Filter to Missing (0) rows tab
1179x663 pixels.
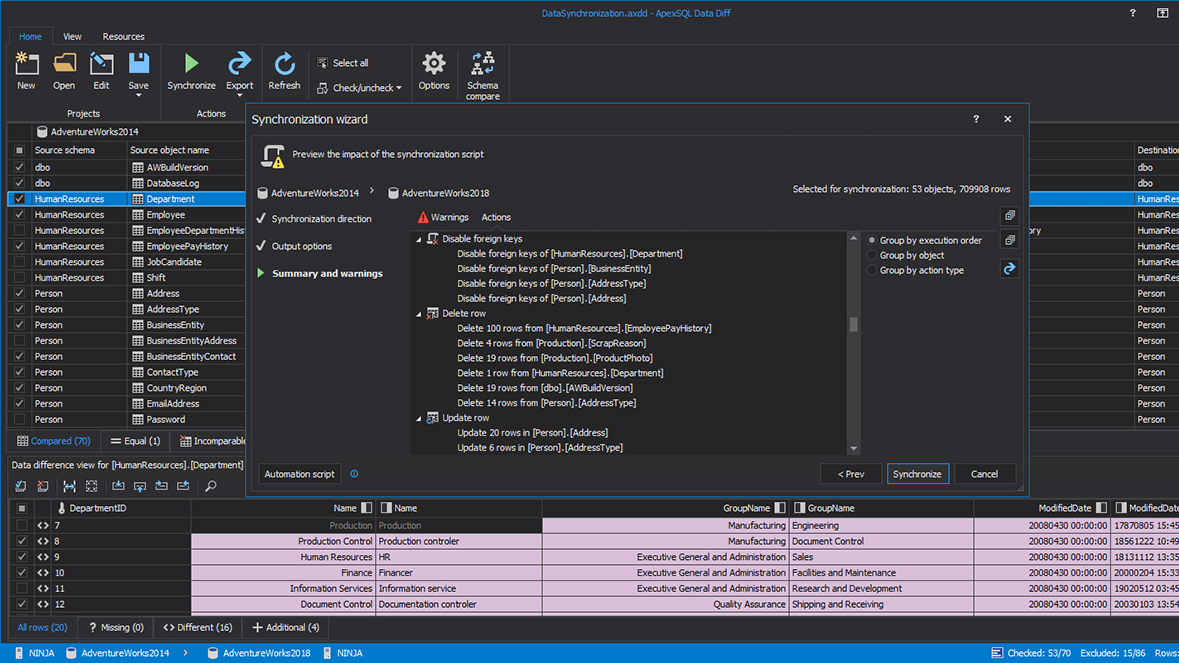coord(116,627)
